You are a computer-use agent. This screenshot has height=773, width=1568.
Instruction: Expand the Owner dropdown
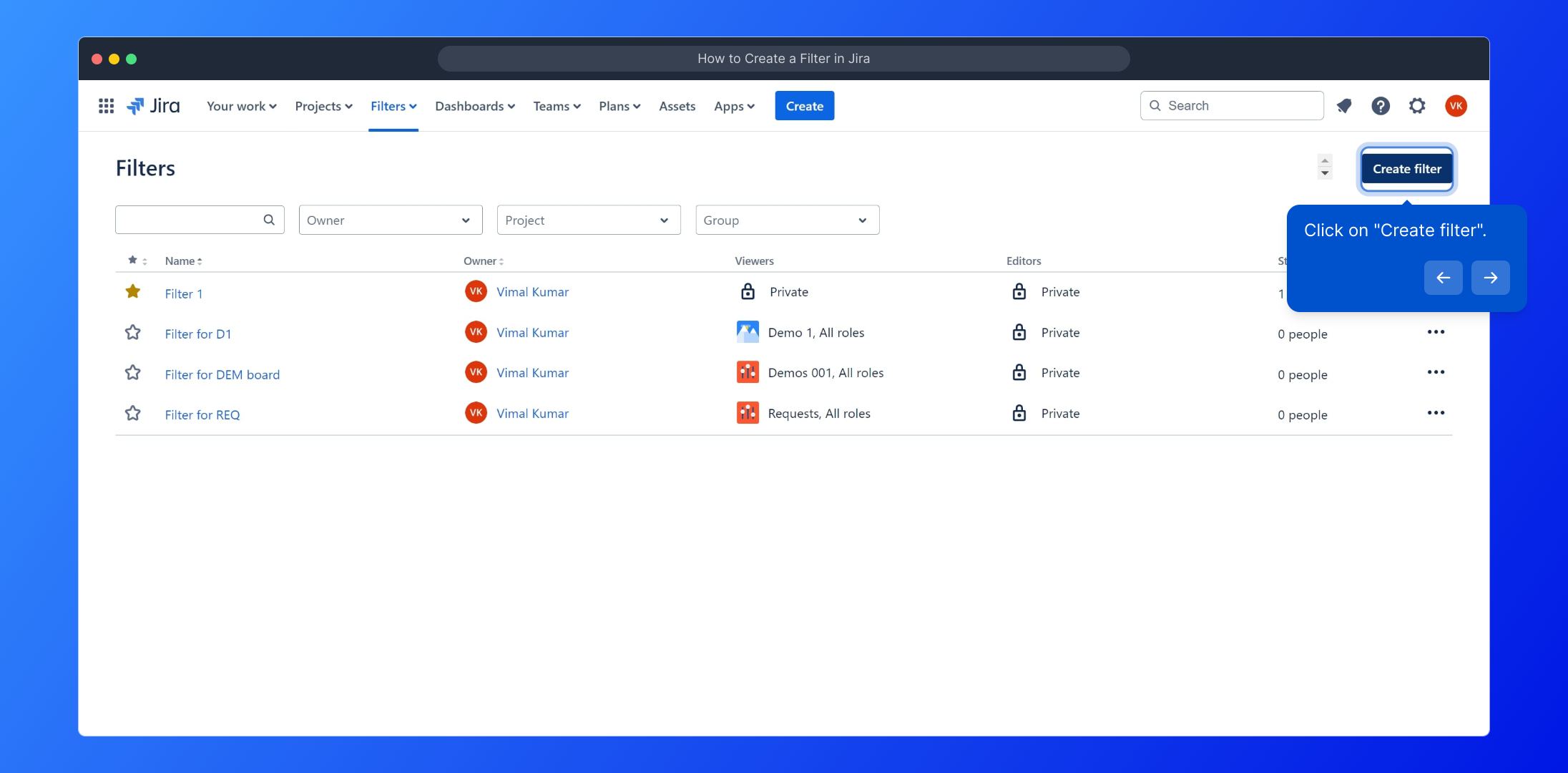click(x=390, y=220)
